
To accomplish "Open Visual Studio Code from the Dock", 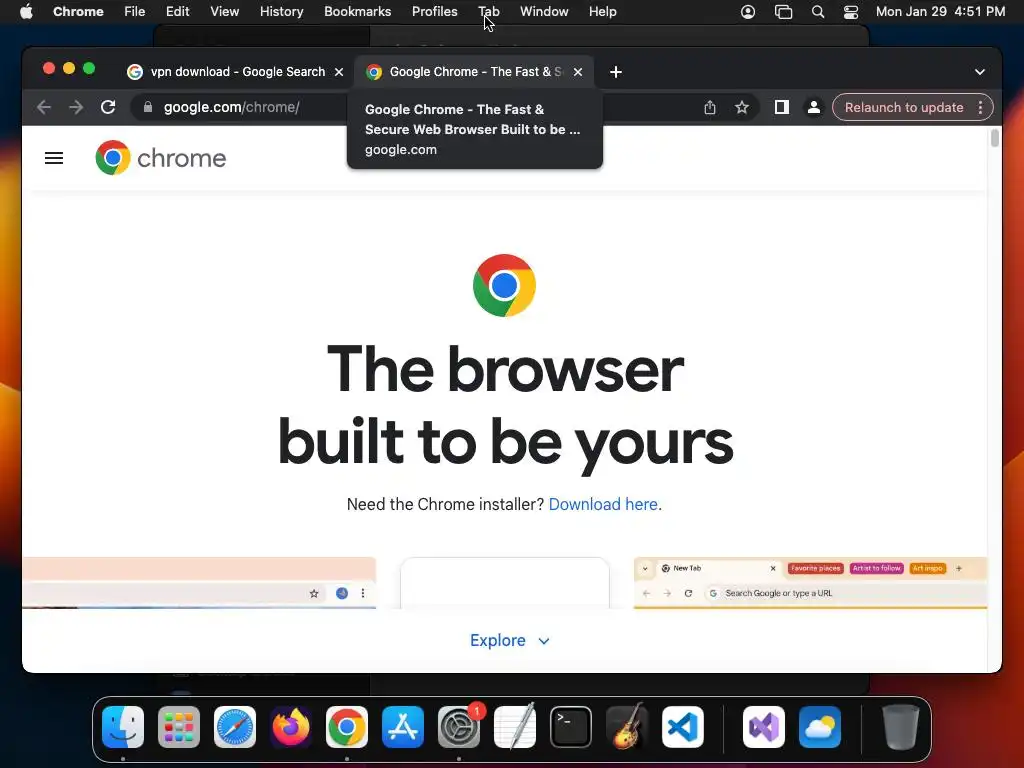I will (x=683, y=727).
